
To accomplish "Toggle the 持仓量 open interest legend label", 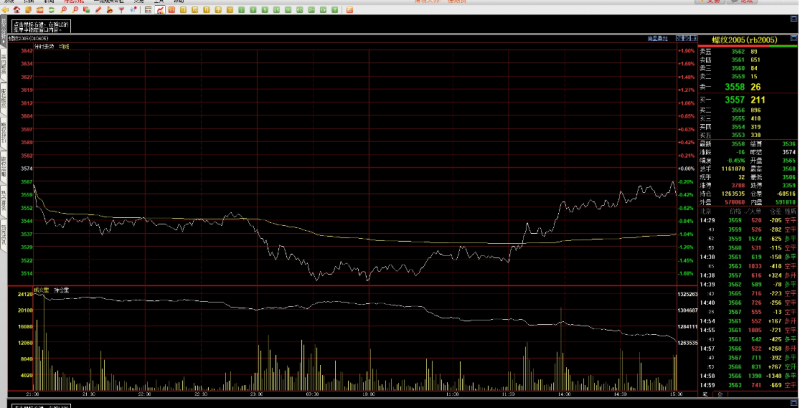I will click(x=61, y=289).
